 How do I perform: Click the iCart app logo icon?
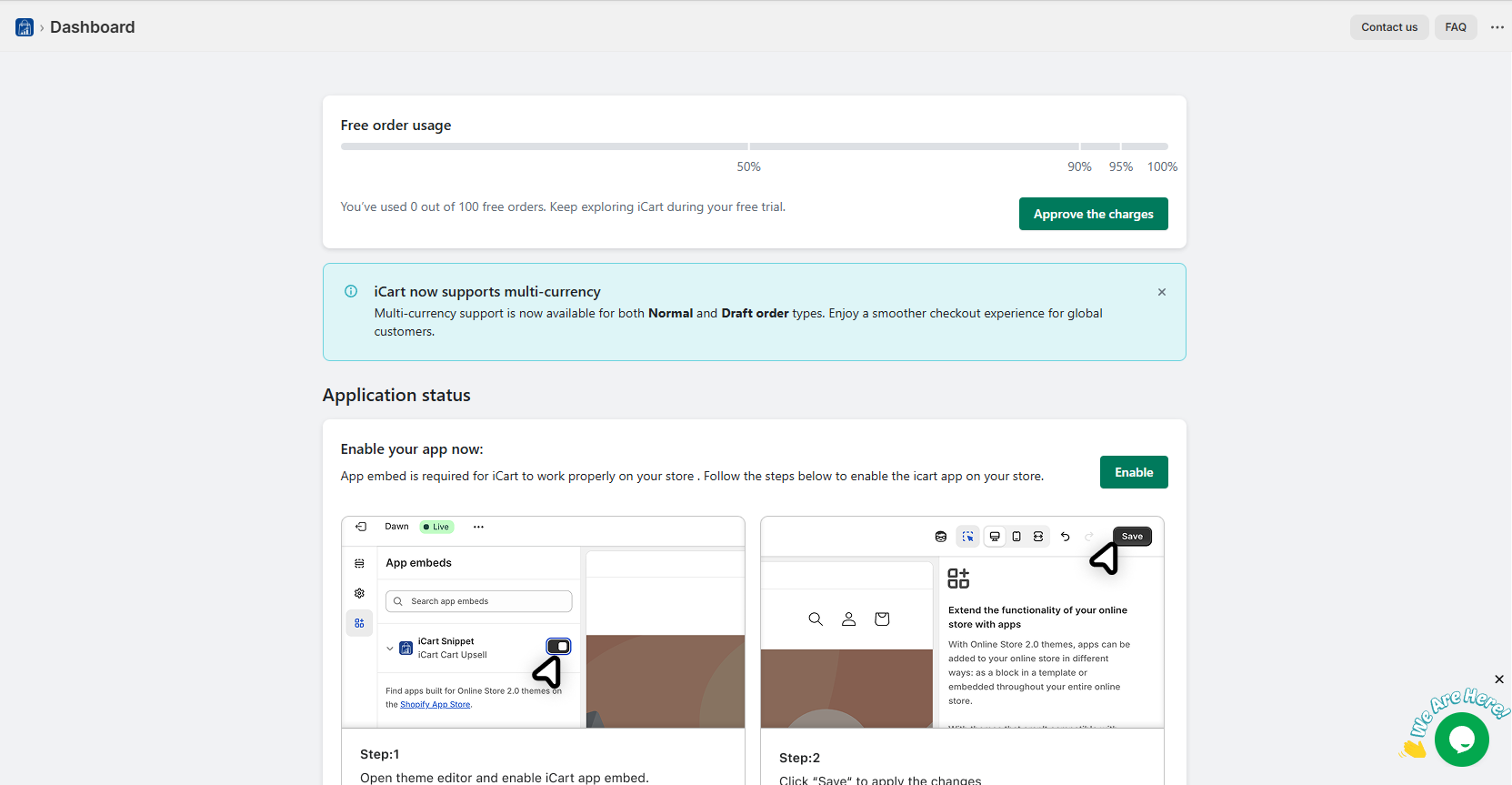25,27
